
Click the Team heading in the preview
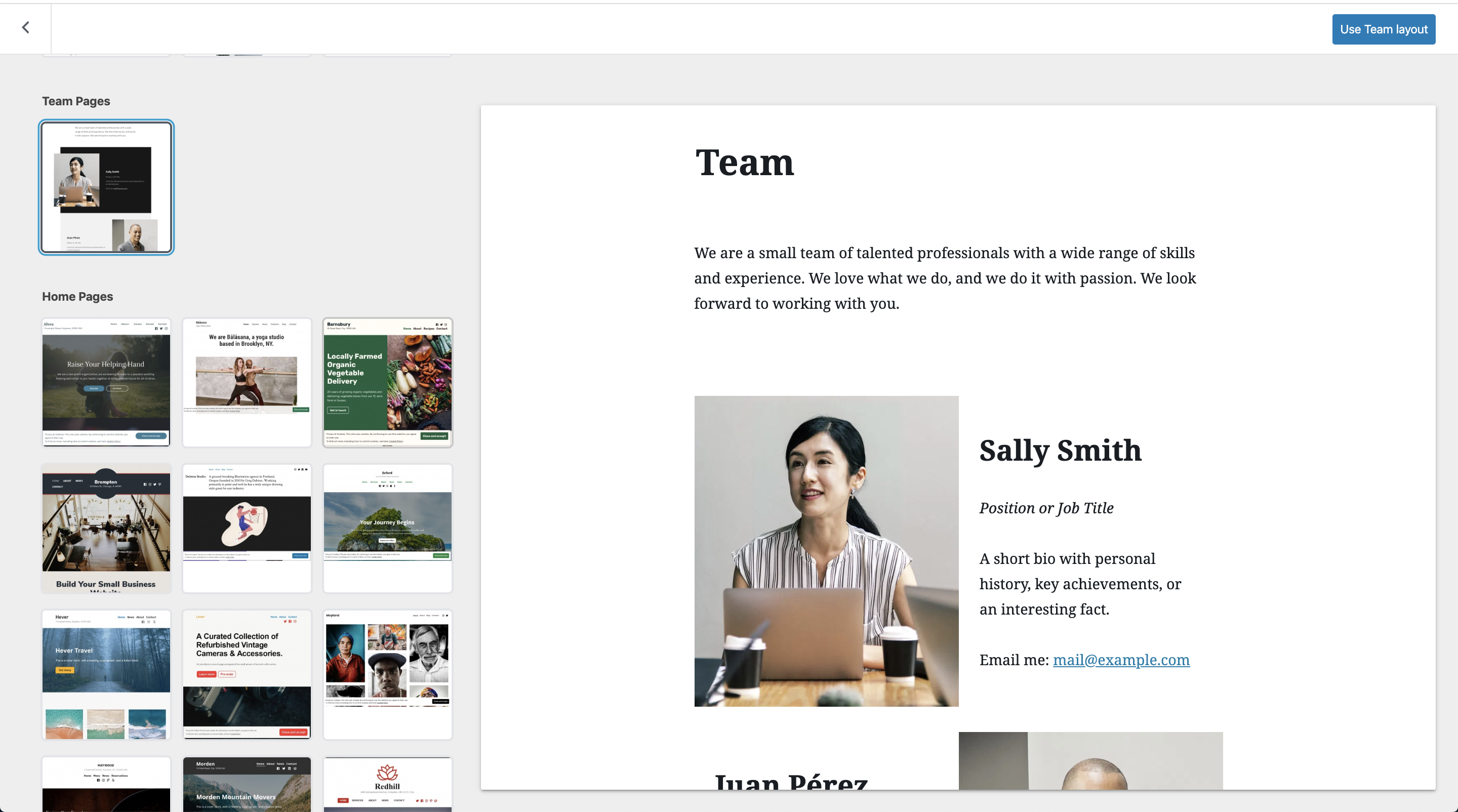point(744,163)
